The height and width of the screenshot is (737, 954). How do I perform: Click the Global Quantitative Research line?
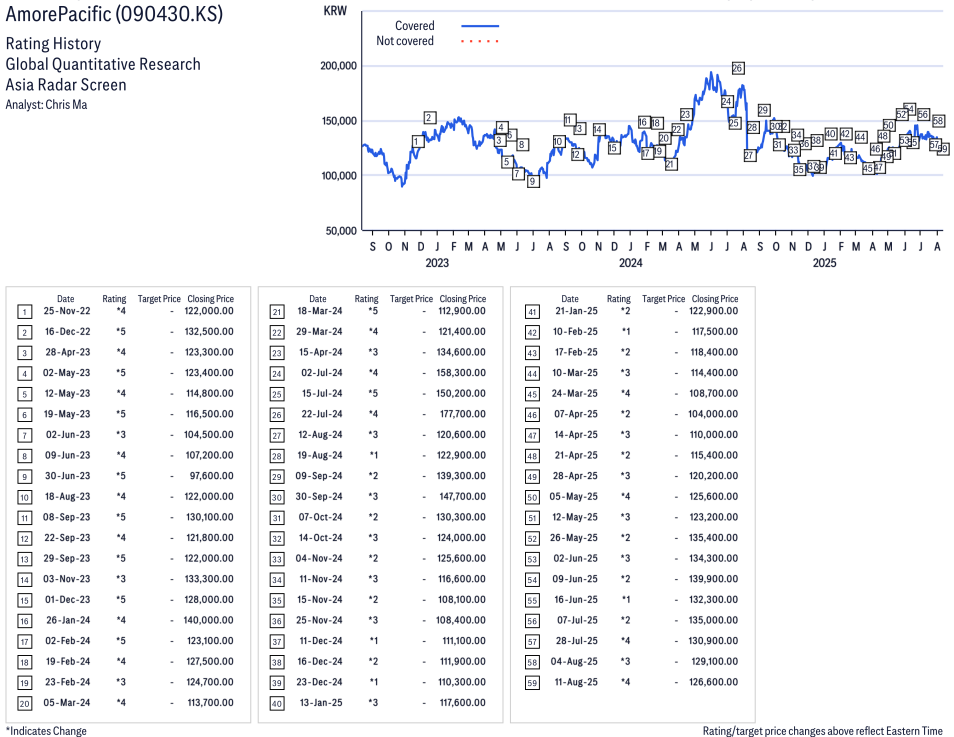click(103, 64)
